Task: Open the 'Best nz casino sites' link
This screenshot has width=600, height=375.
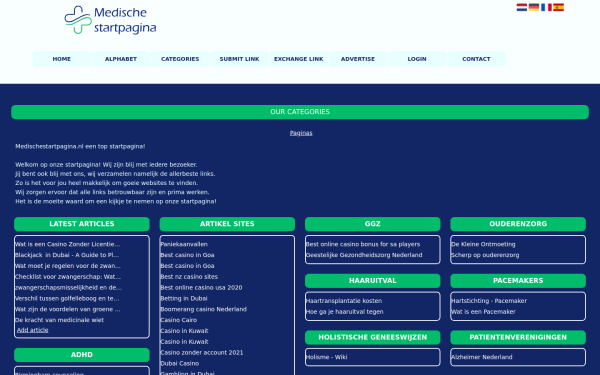Action: (189, 277)
